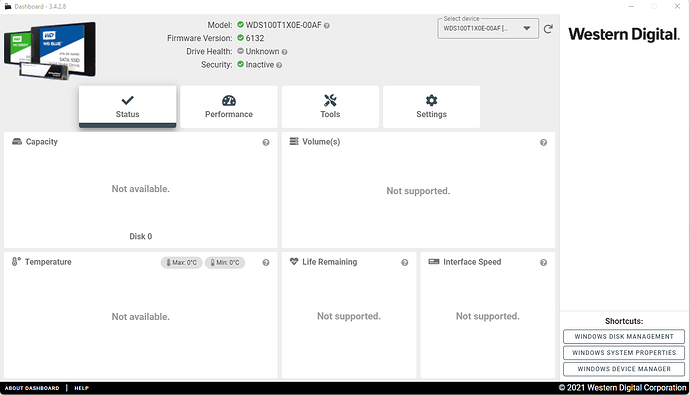Expand the Select device dropdown
This screenshot has width=690, height=395.
(x=488, y=29)
